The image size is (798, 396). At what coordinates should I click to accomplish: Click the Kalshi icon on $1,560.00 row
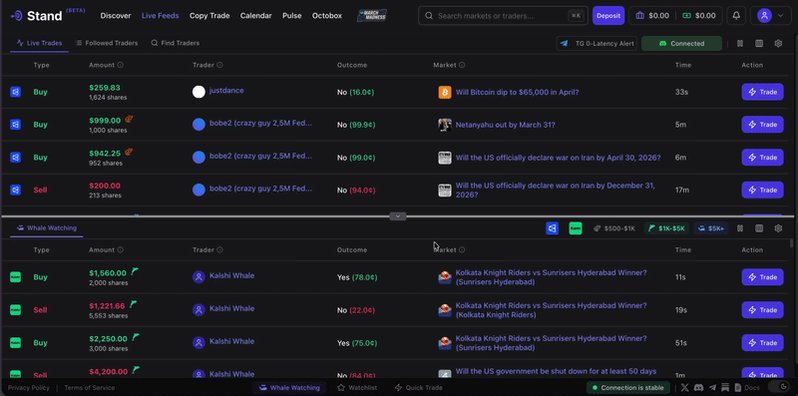coord(16,277)
